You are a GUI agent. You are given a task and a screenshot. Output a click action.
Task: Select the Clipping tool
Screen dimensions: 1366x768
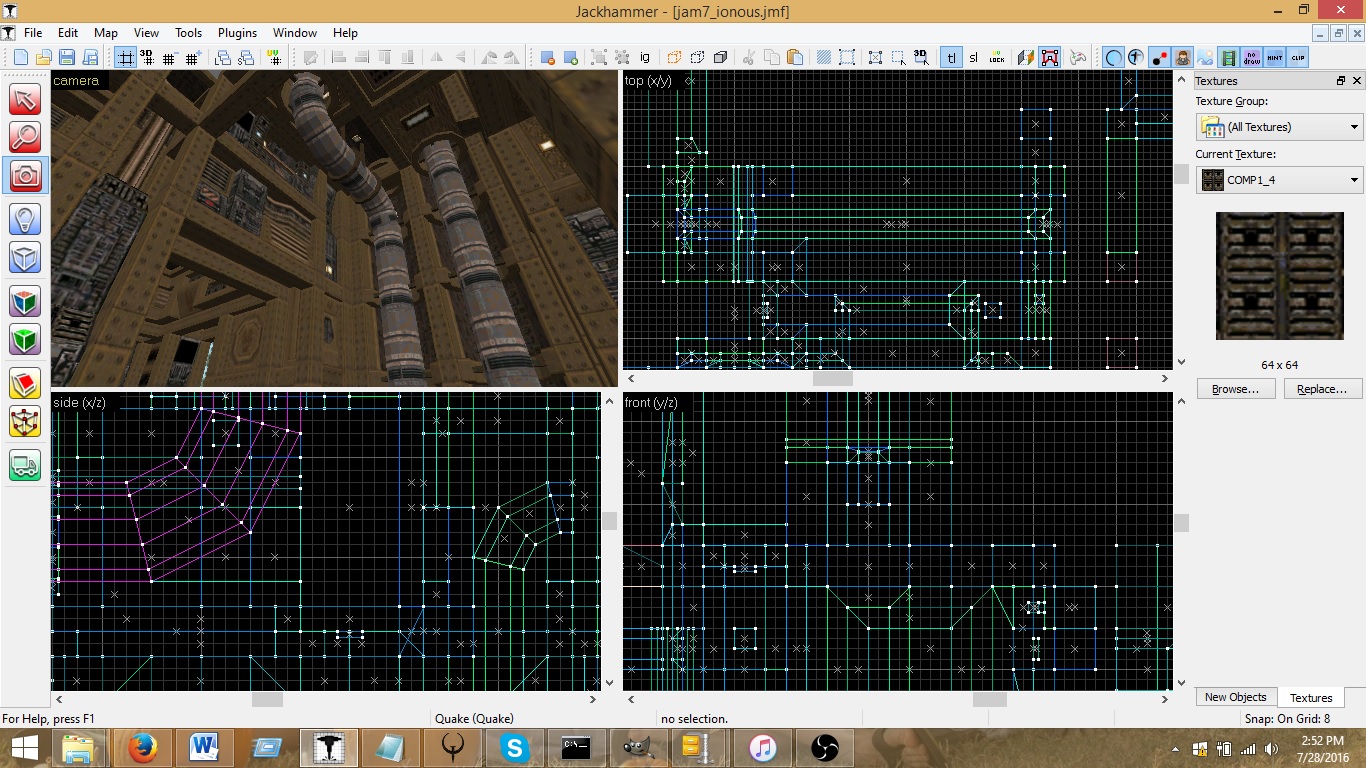pyautogui.click(x=25, y=383)
